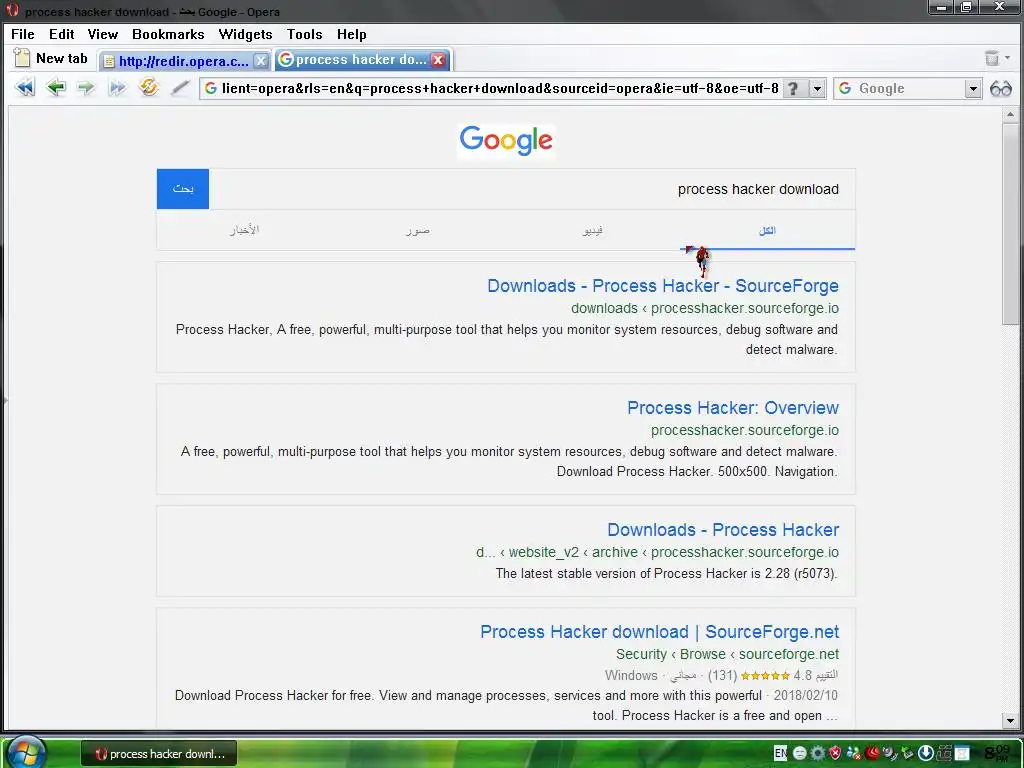The image size is (1024, 768).
Task: Click the hourglass window tray icon
Action: pos(961,753)
